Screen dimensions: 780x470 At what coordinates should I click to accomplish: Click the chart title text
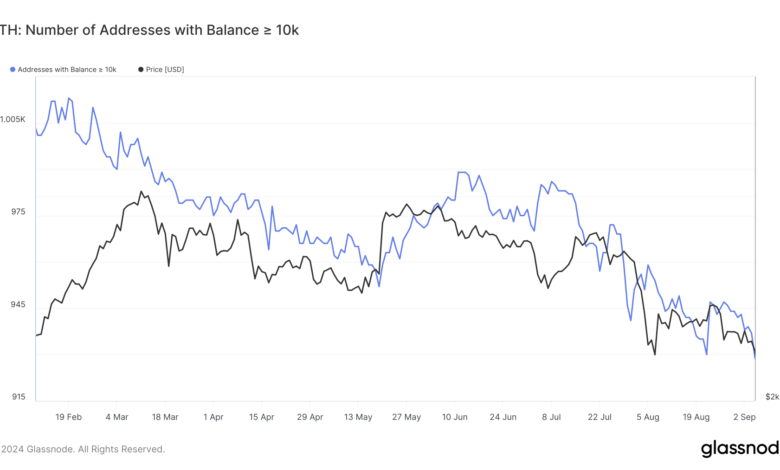coord(150,31)
